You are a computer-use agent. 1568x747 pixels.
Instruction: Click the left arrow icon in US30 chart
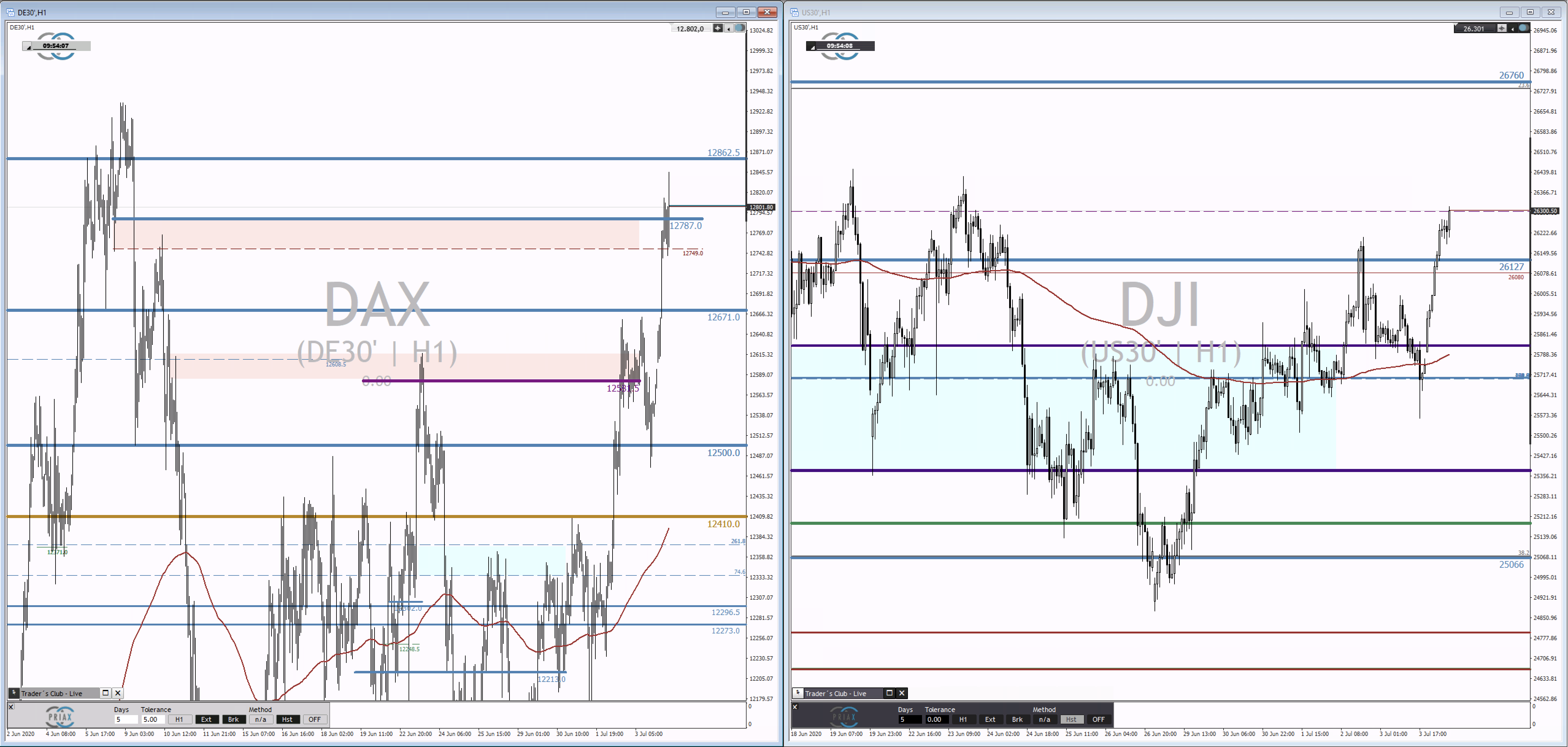(1512, 29)
